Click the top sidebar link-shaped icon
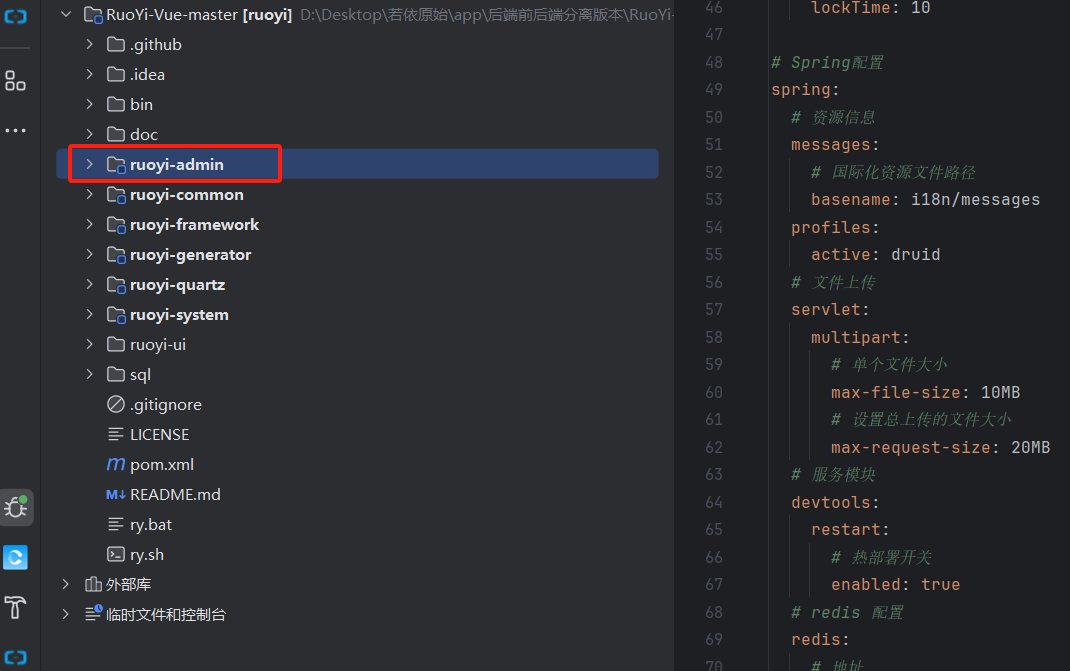Image resolution: width=1070 pixels, height=671 pixels. coord(15,16)
